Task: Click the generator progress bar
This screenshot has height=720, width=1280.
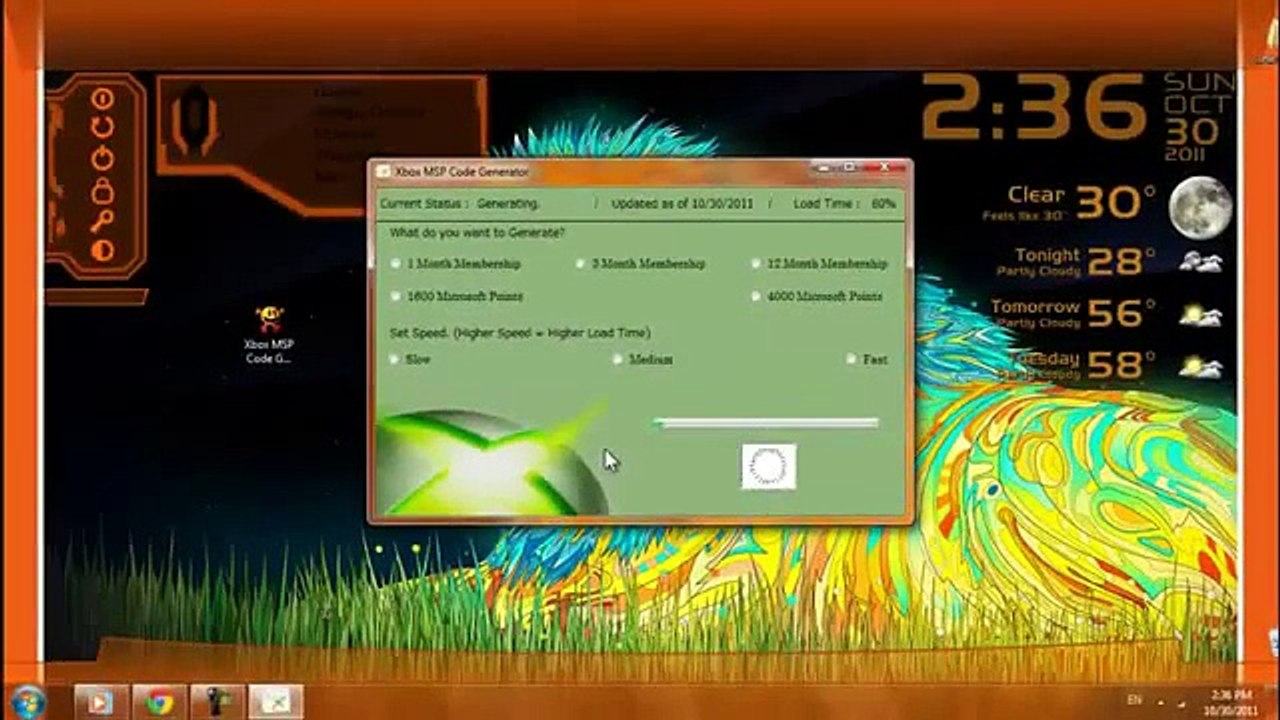Action: [x=766, y=423]
